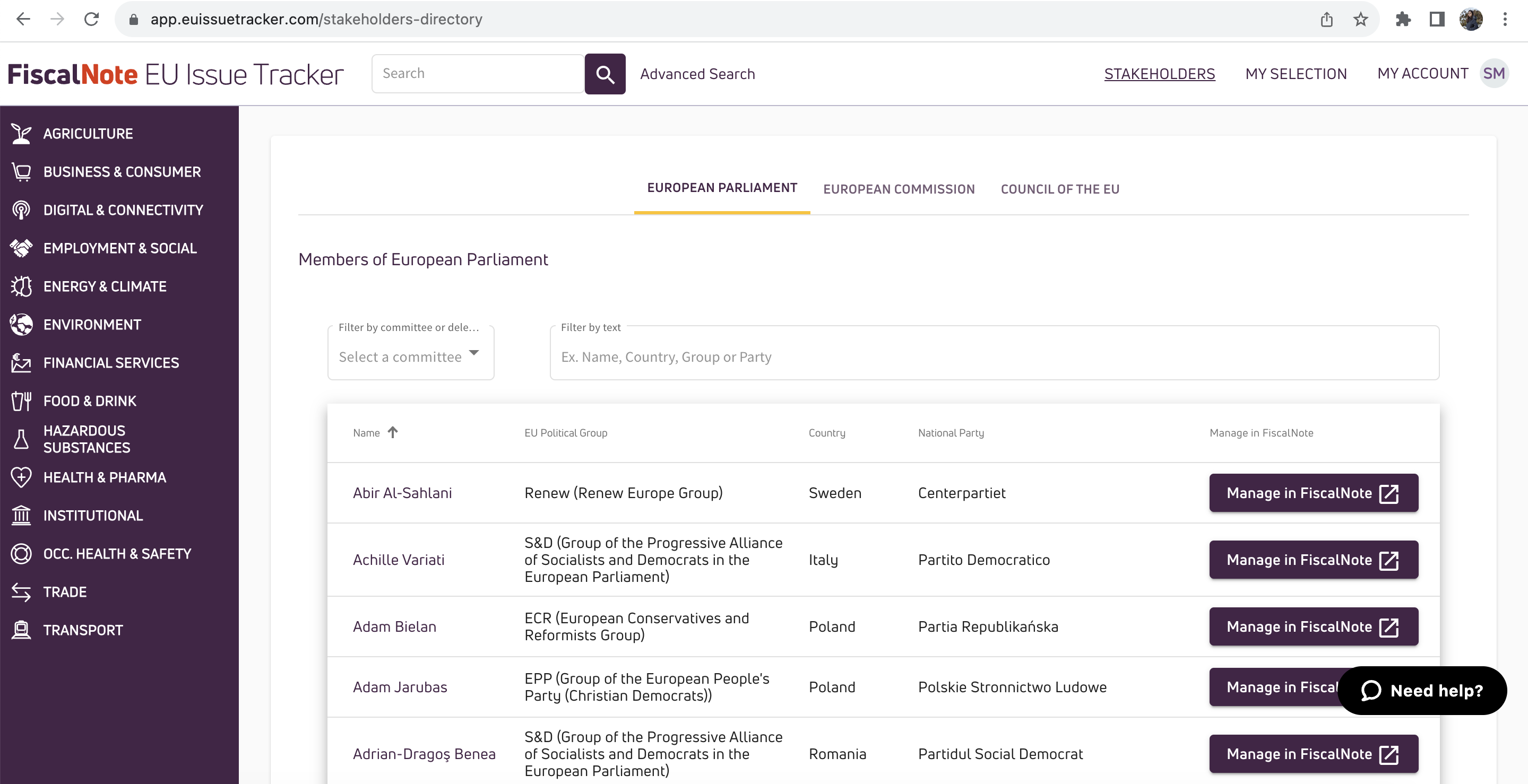The width and height of the screenshot is (1528, 784).
Task: Click the Occ. Health & Safety lifebuoy icon
Action: [x=21, y=554]
